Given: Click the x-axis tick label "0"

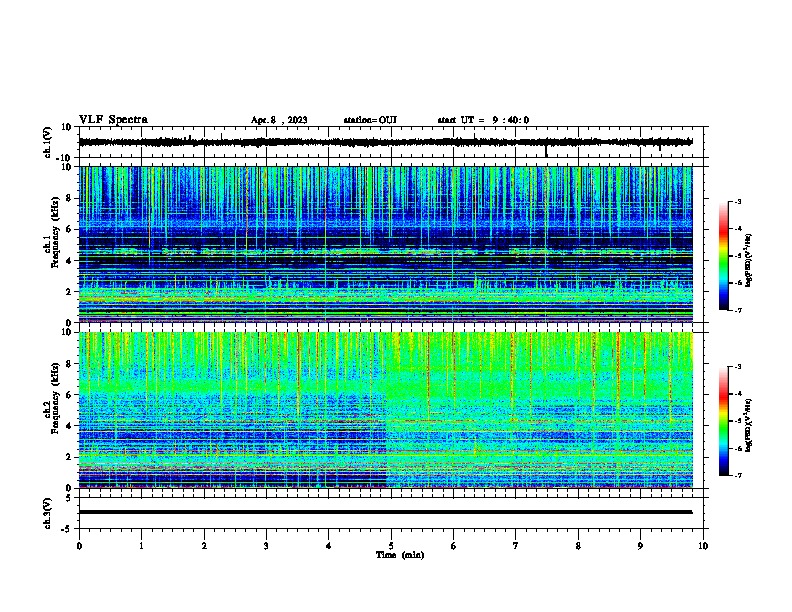Looking at the screenshot, I should point(79,546).
